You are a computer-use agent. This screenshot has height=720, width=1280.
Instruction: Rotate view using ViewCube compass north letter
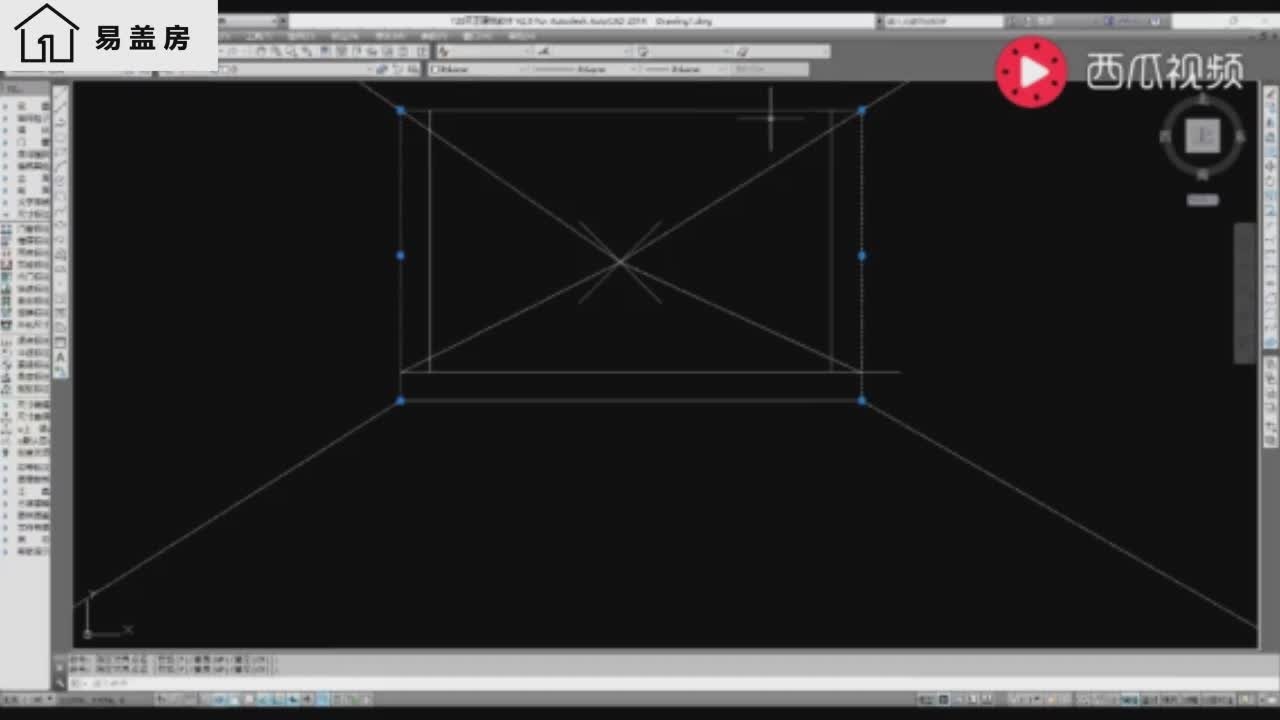(1203, 100)
